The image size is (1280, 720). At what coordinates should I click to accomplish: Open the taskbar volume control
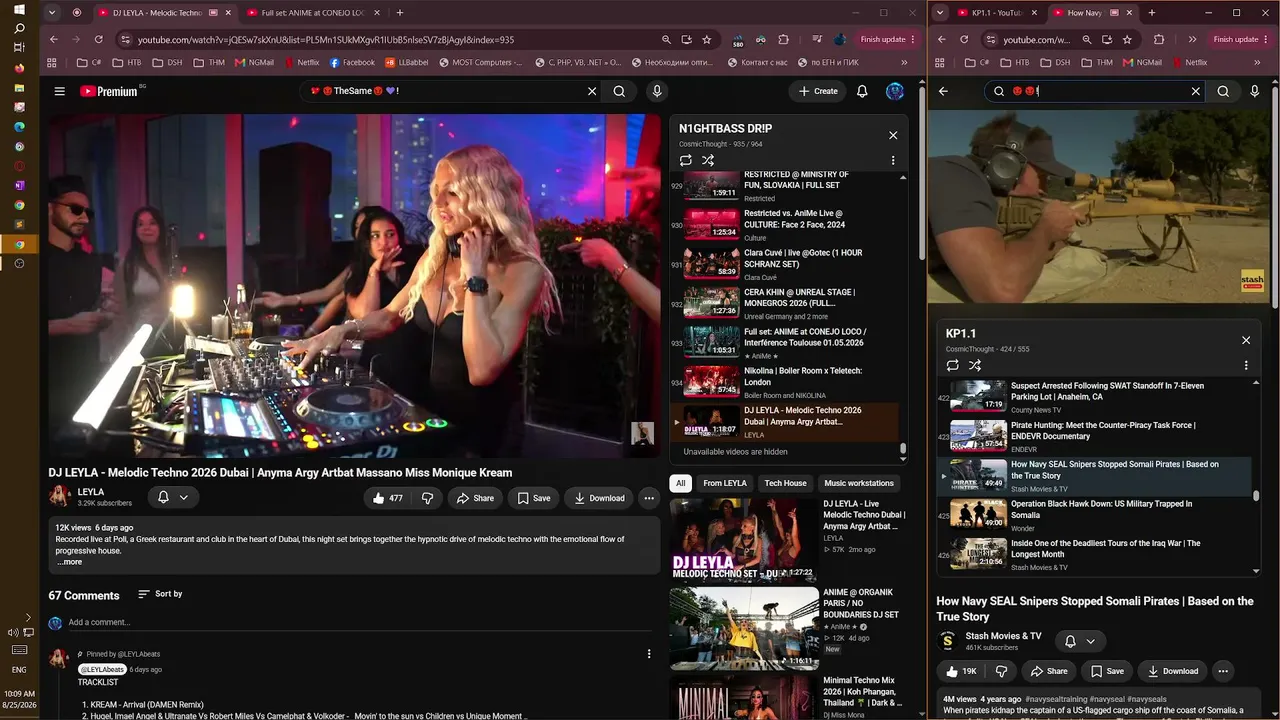pos(13,633)
